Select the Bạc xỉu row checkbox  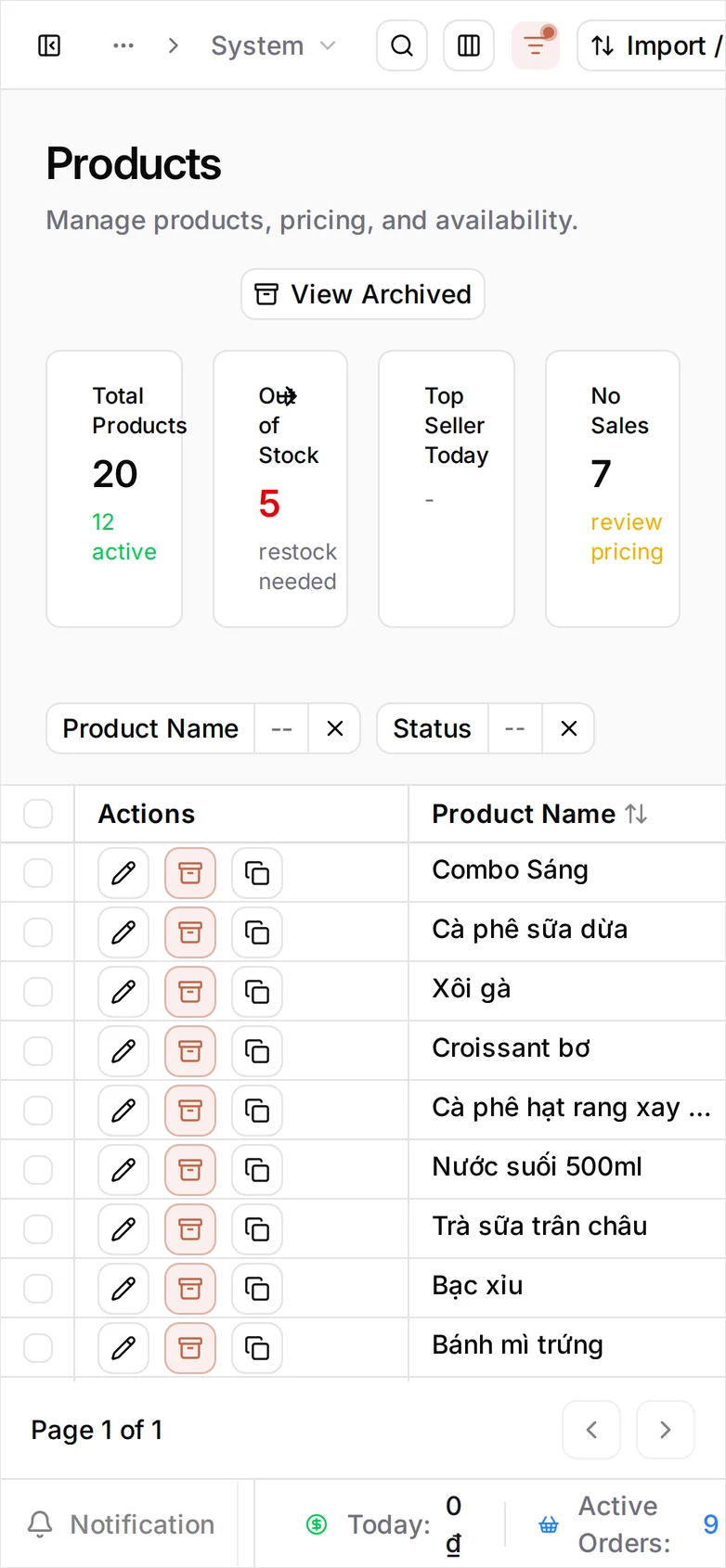tap(38, 1289)
